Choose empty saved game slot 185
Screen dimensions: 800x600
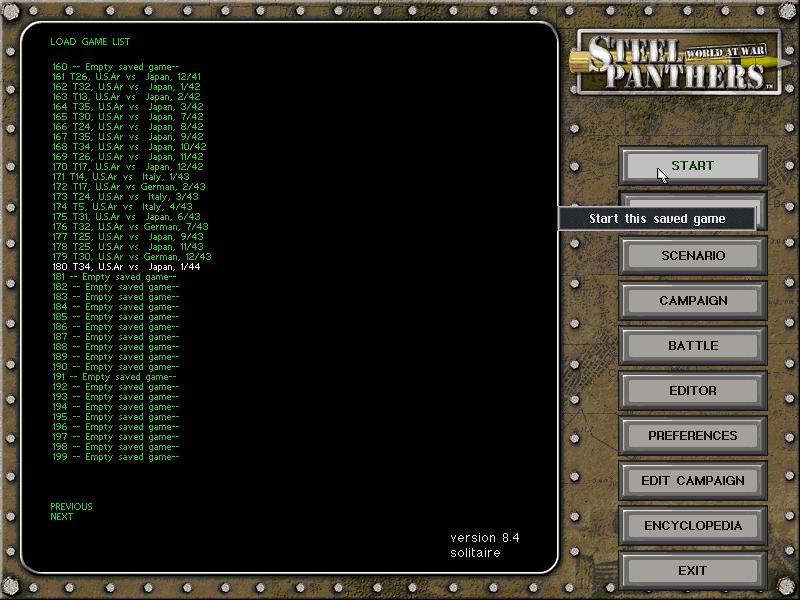116,317
